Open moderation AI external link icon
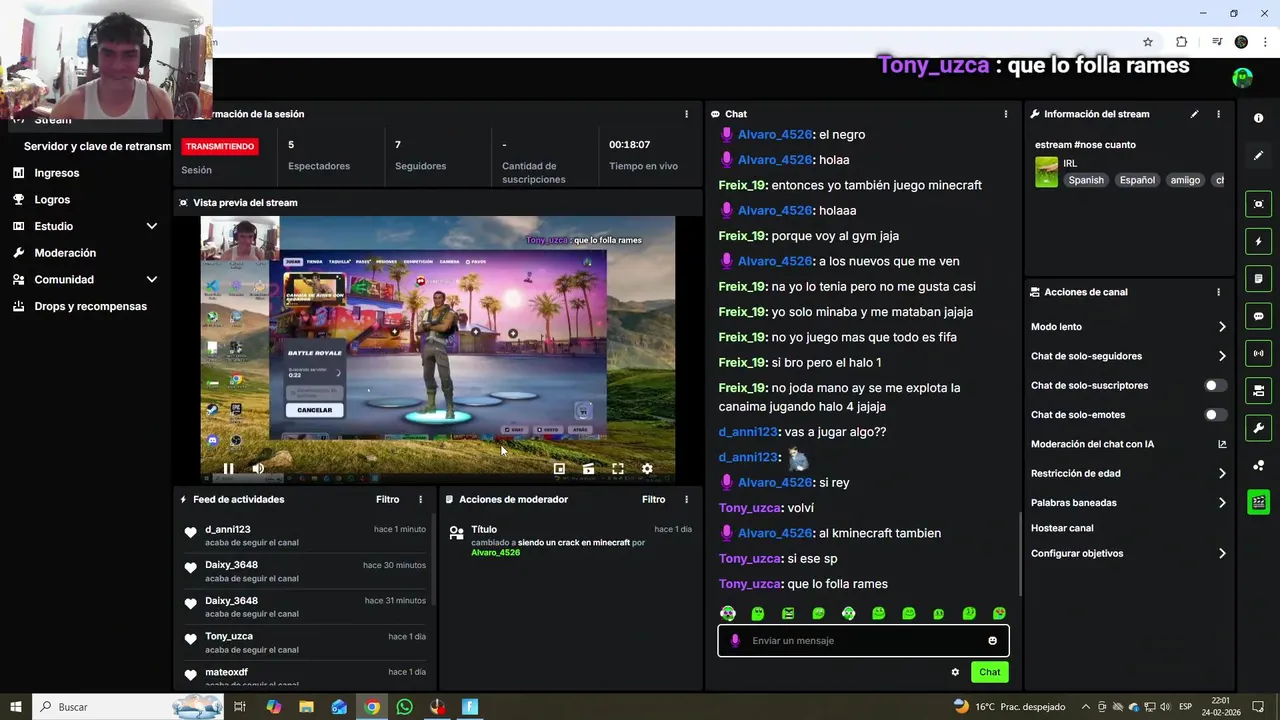1280x720 pixels. tap(1222, 444)
